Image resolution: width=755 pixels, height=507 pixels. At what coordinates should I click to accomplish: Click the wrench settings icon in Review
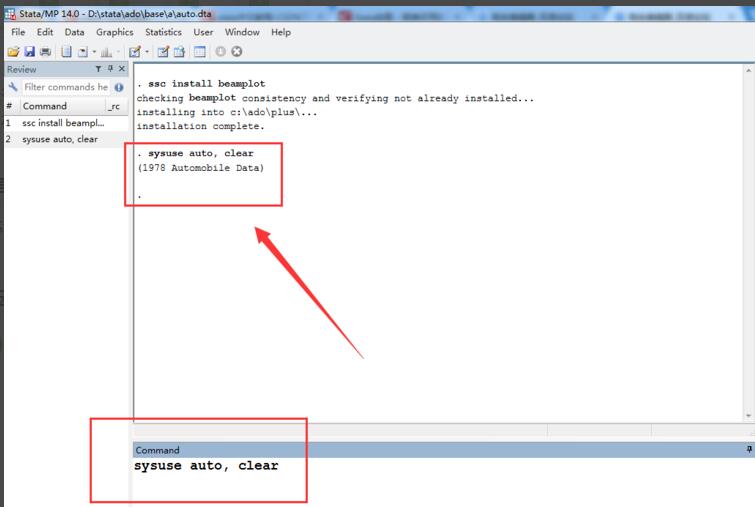(x=13, y=87)
